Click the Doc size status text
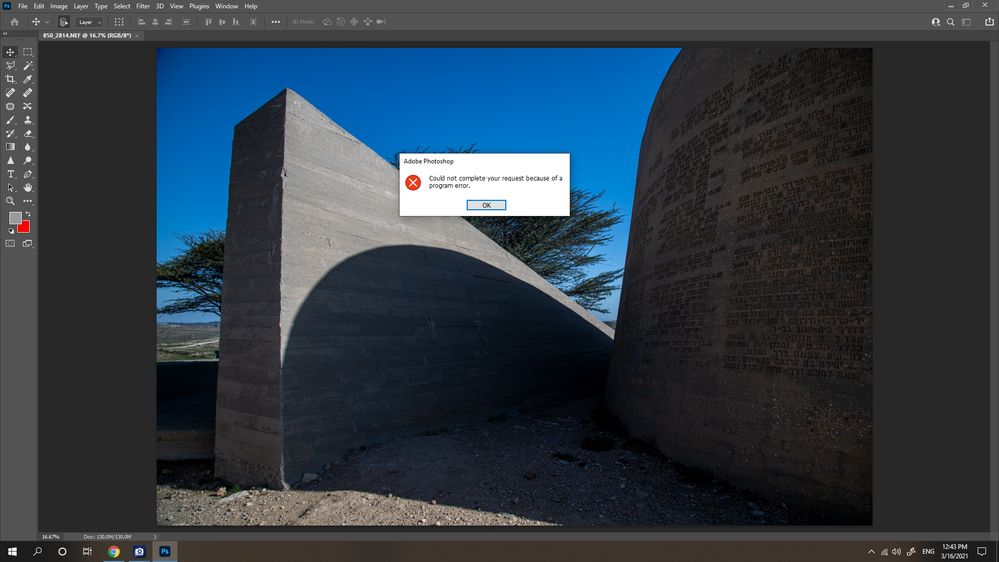999x562 pixels. 107,537
